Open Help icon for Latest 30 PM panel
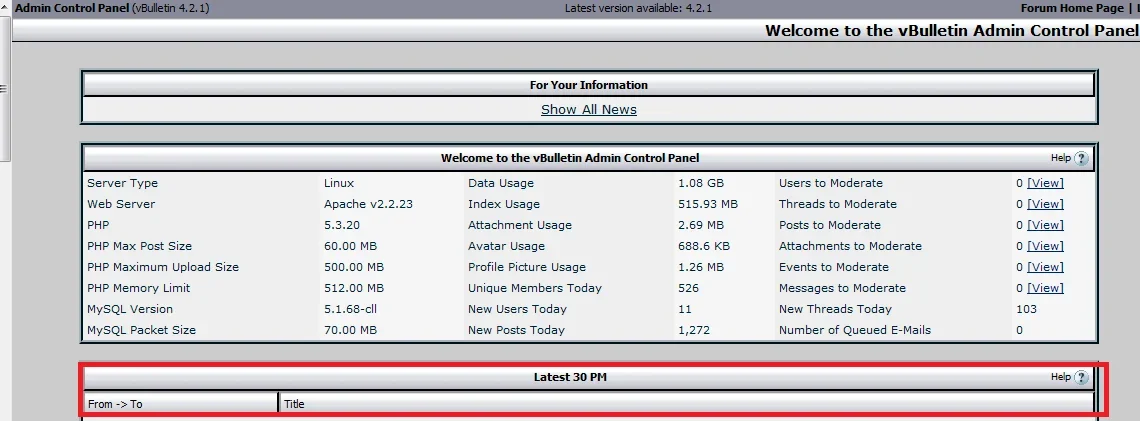The width and height of the screenshot is (1140, 421). pos(1081,377)
